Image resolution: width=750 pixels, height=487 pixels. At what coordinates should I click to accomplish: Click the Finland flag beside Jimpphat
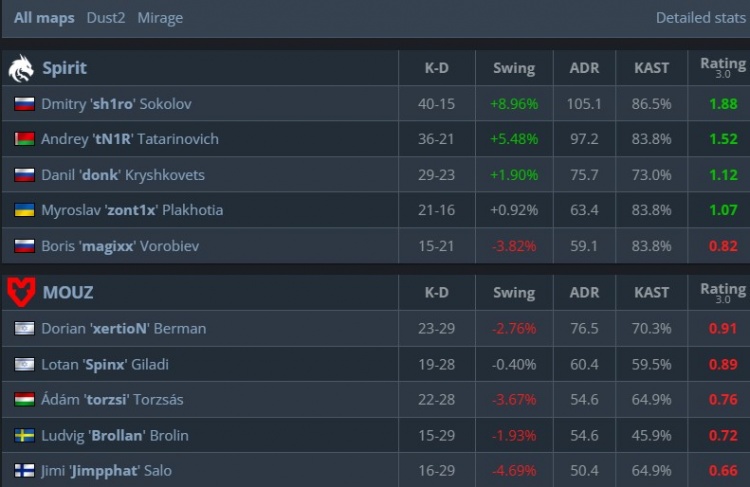coord(24,471)
